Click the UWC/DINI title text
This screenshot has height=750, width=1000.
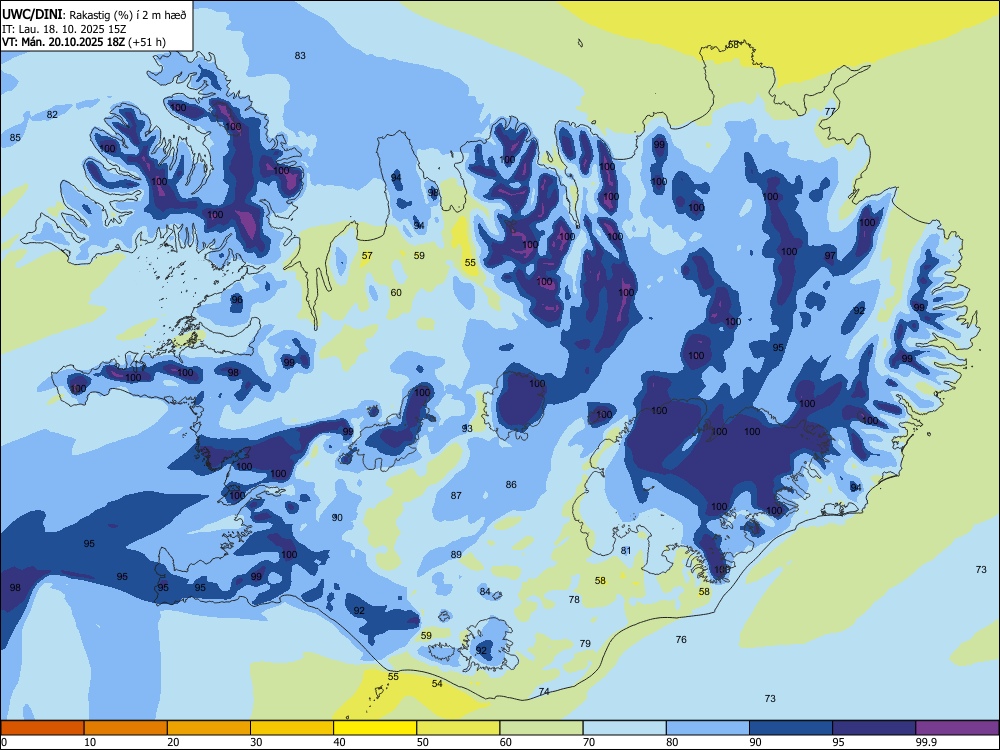tap(32, 15)
